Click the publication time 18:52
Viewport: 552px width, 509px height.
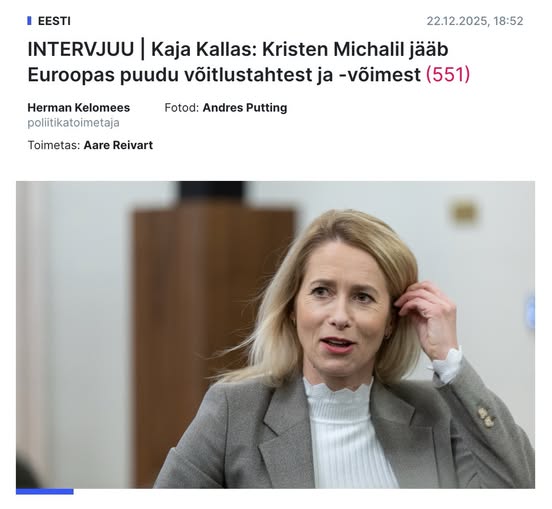508,21
